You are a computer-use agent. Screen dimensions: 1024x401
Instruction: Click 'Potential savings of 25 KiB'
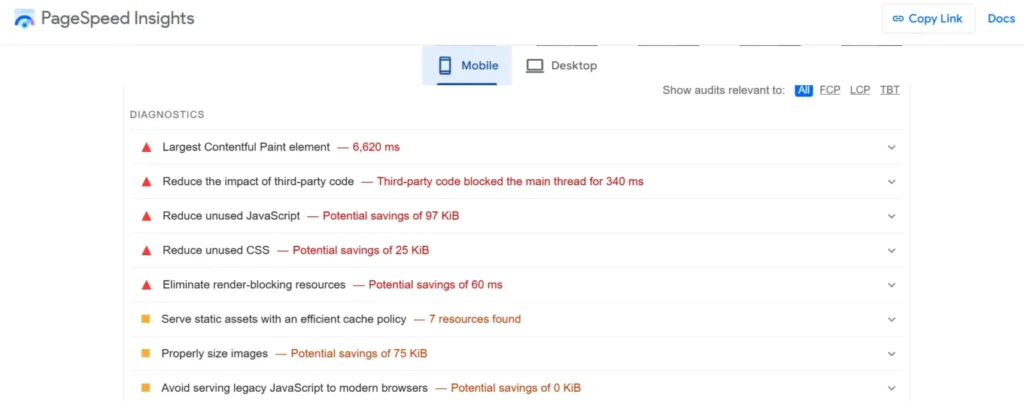click(360, 250)
